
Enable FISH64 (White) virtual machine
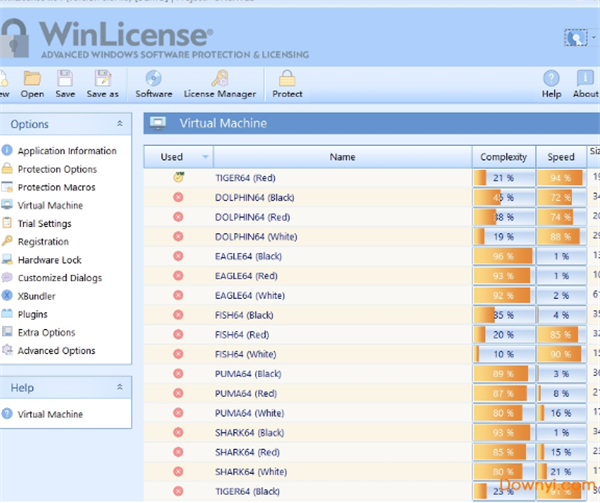tap(178, 354)
